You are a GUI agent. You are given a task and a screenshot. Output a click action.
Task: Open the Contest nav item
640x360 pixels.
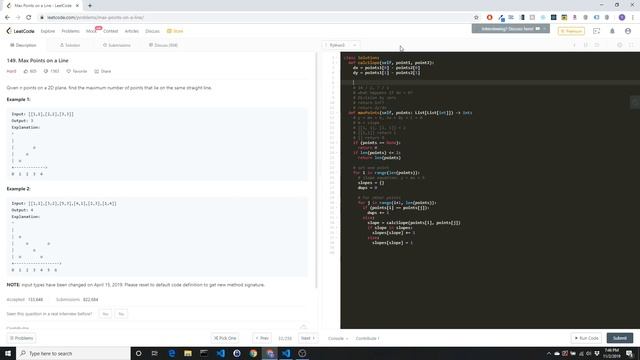tap(111, 31)
